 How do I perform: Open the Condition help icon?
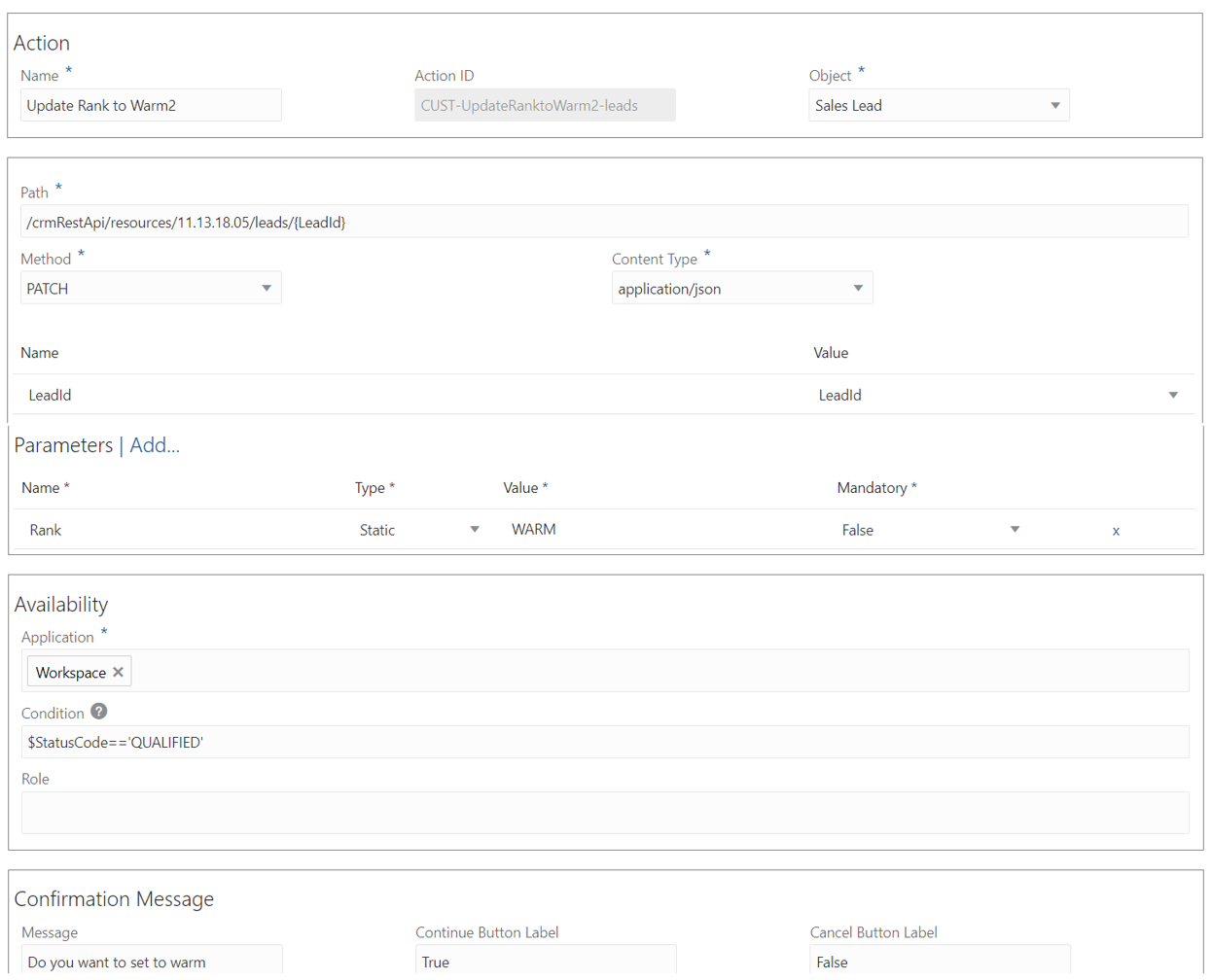(x=99, y=712)
